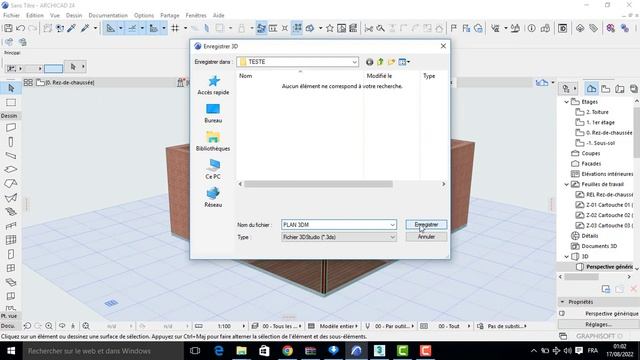Viewport: 640px width, 360px height.
Task: Open the Fichier menu
Action: pos(11,15)
